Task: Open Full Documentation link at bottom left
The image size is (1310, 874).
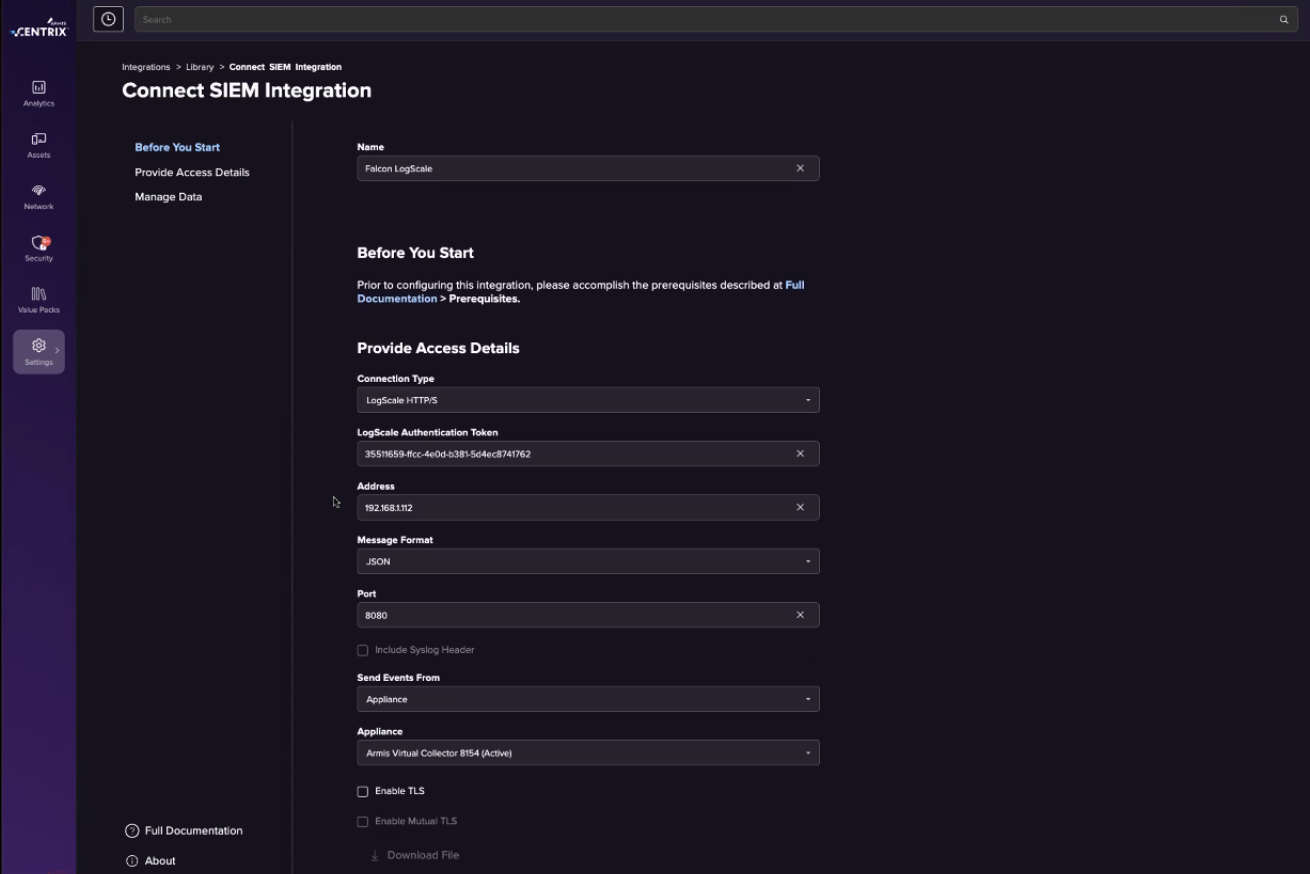Action: point(193,831)
